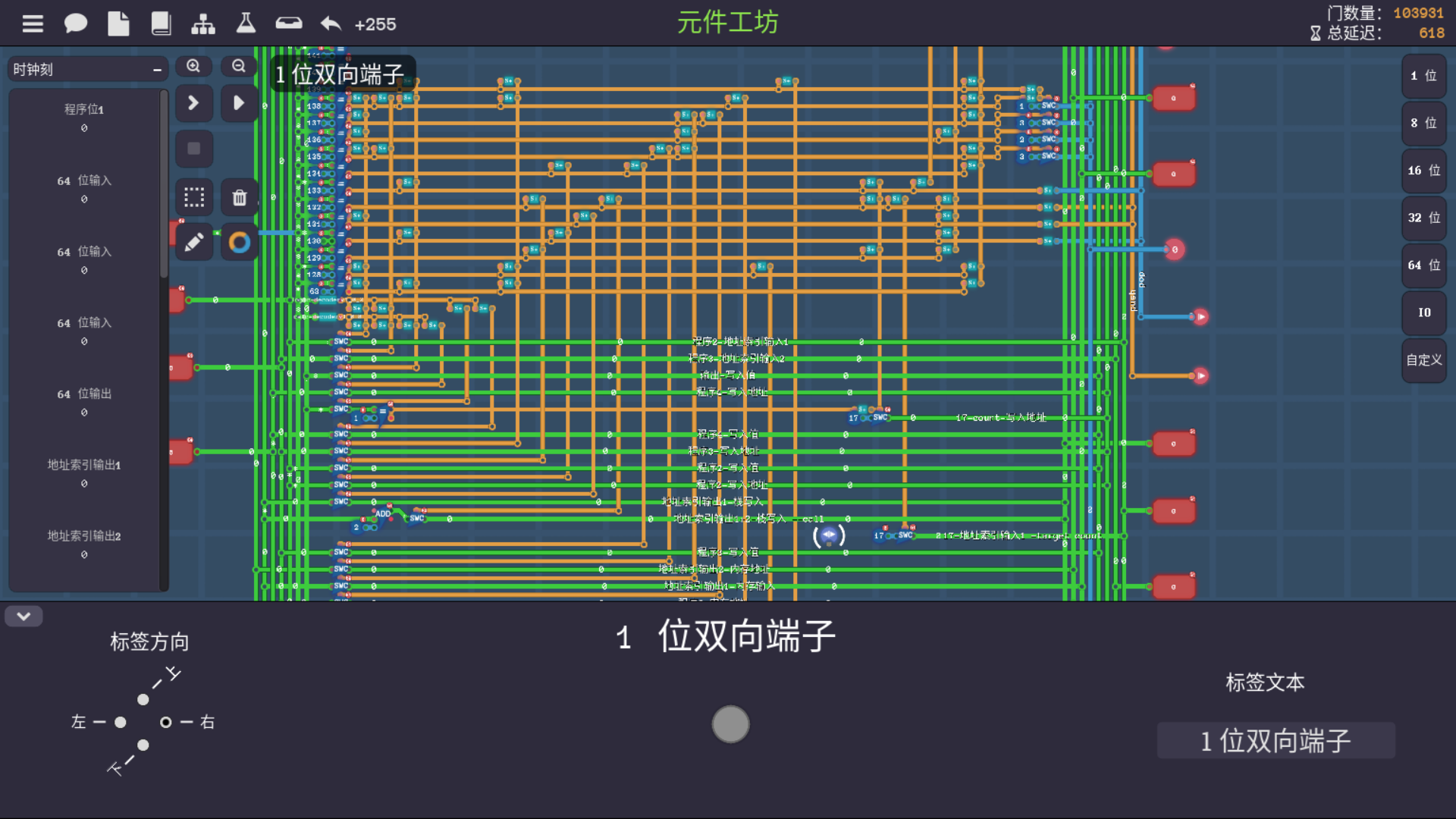Stop the simulation
This screenshot has width=1456, height=819.
point(194,149)
